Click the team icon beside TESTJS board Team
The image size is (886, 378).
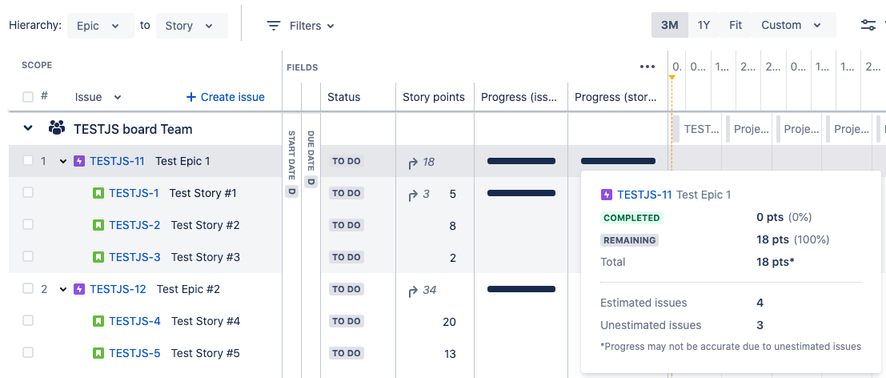[x=57, y=128]
